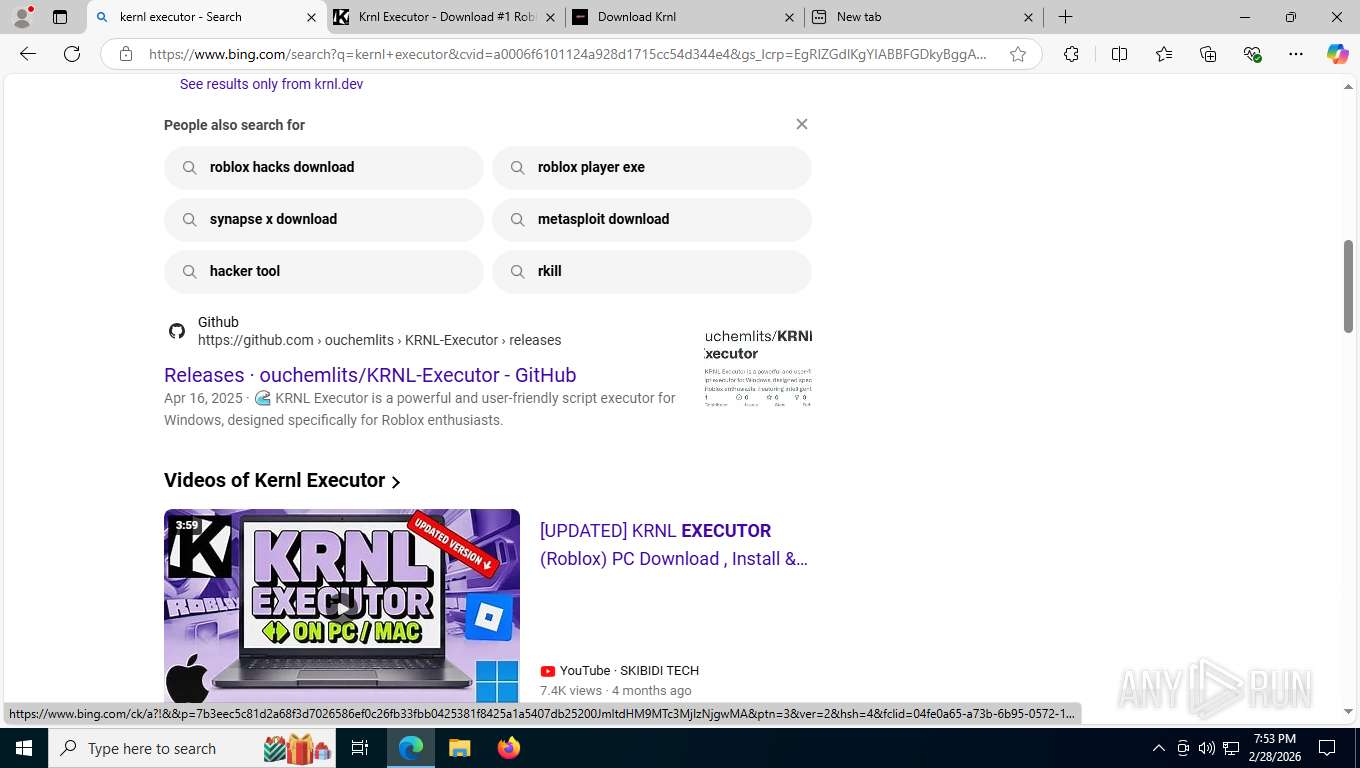Switch to the kernl executor - Search tab
This screenshot has height=768, width=1360.
click(x=207, y=17)
